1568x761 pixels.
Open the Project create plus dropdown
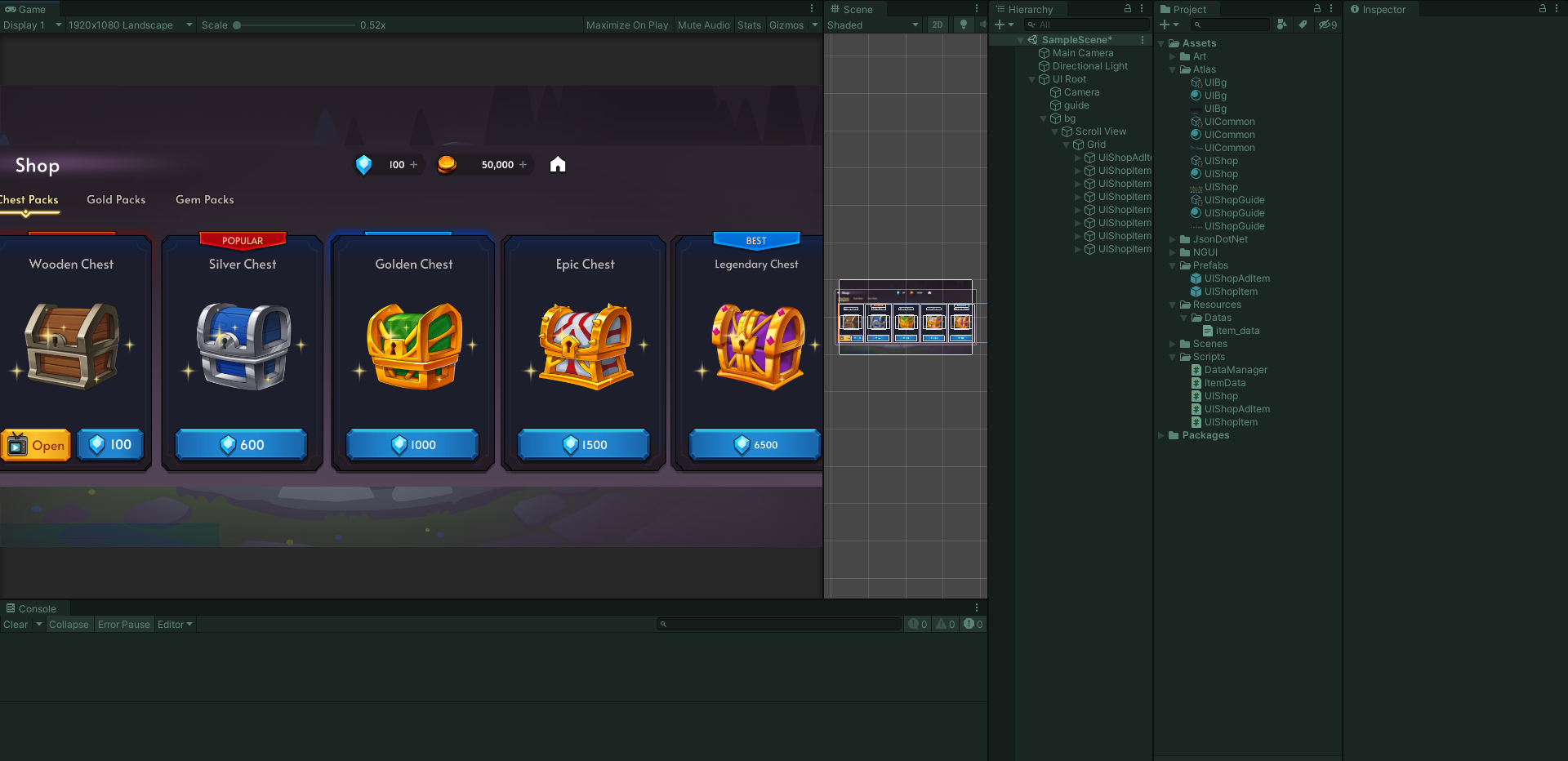point(1169,24)
